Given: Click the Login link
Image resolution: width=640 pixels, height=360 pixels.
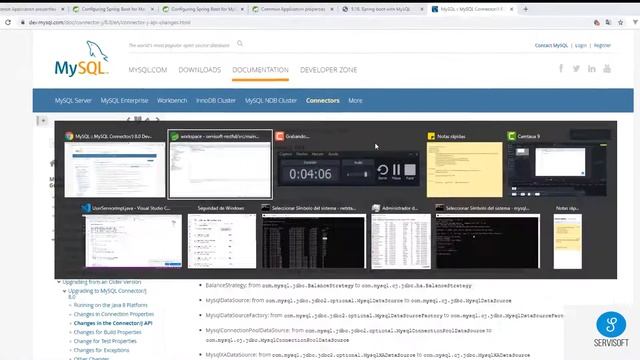Looking at the screenshot, I should tap(580, 45).
